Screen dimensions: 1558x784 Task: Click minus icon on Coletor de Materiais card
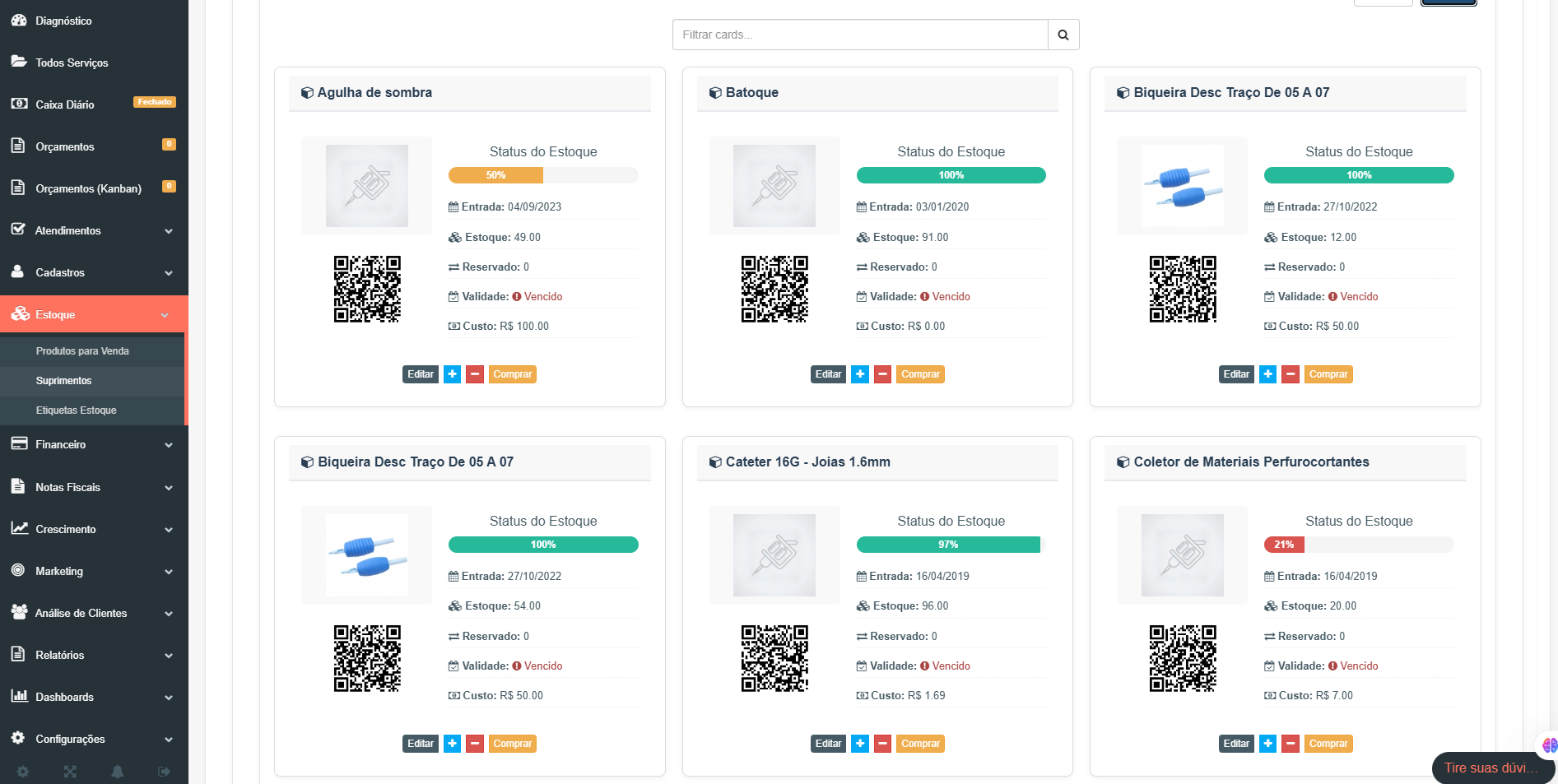coord(1291,744)
